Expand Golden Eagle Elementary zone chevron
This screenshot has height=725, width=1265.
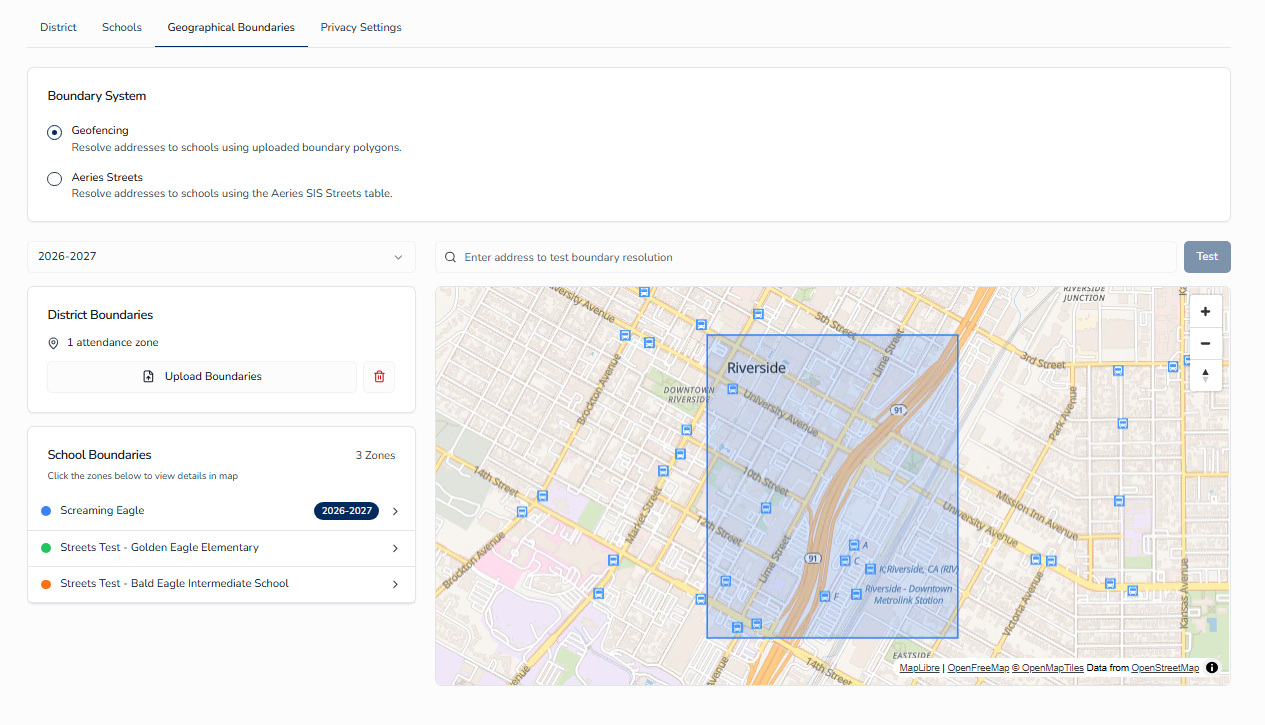[x=395, y=548]
